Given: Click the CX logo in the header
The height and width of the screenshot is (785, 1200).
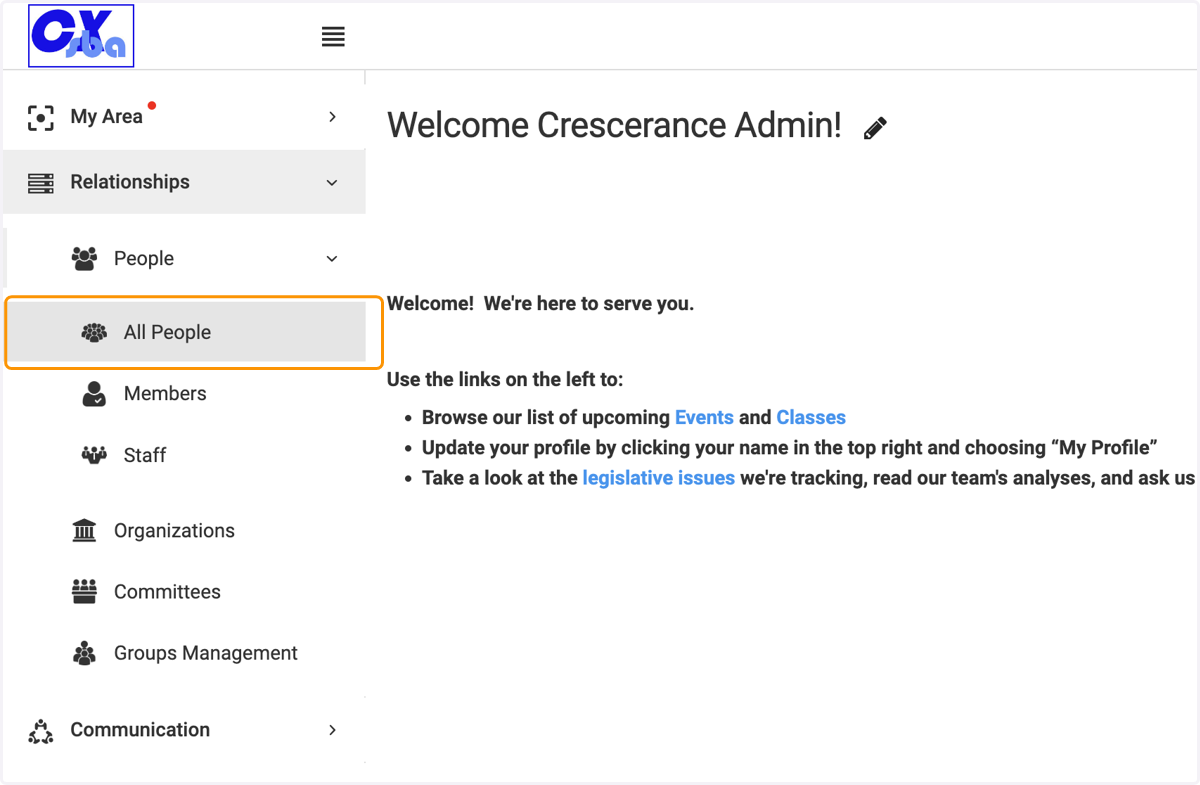Looking at the screenshot, I should coord(81,36).
